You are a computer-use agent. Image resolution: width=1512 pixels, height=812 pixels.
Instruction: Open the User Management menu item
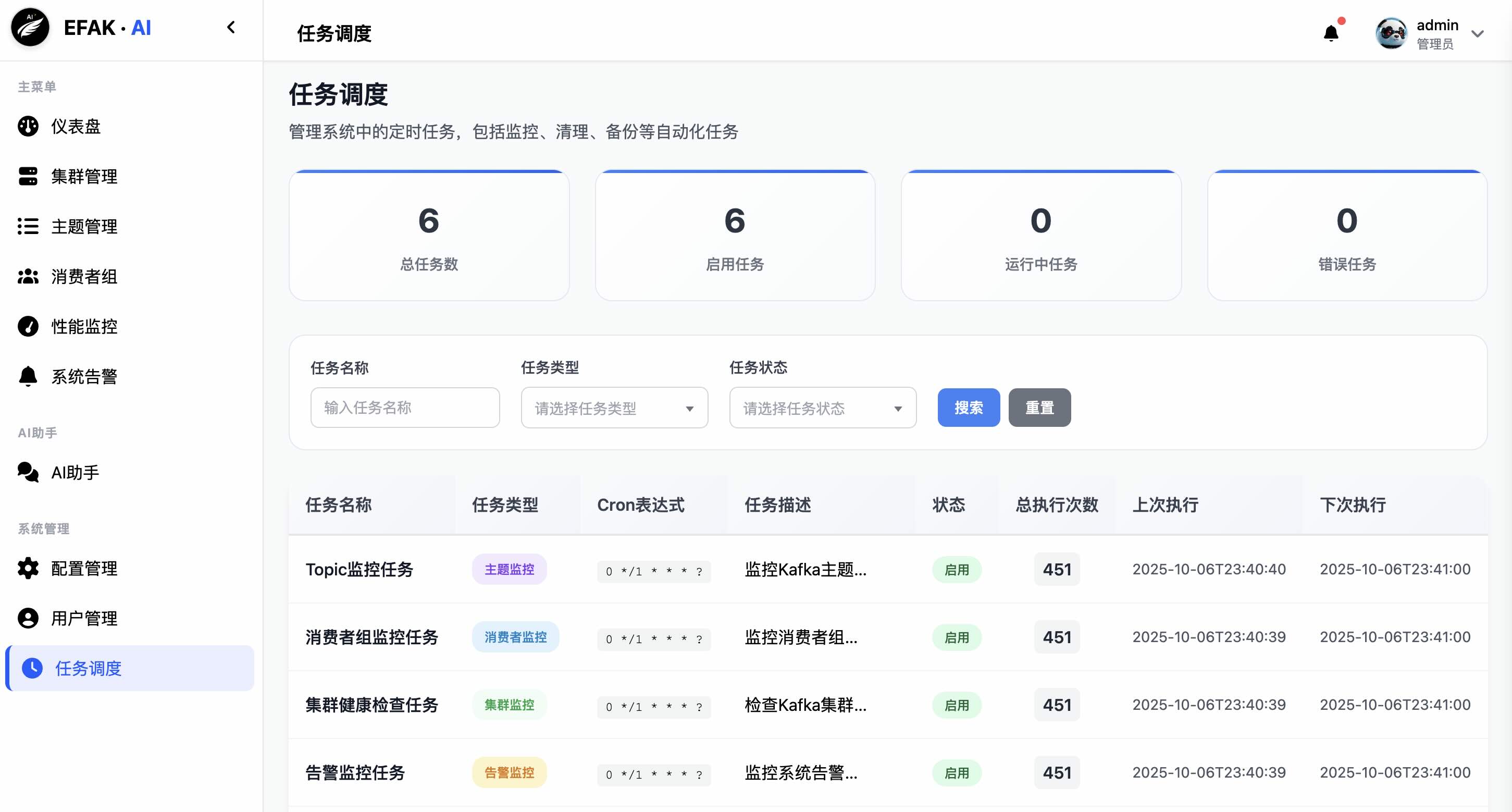click(84, 618)
